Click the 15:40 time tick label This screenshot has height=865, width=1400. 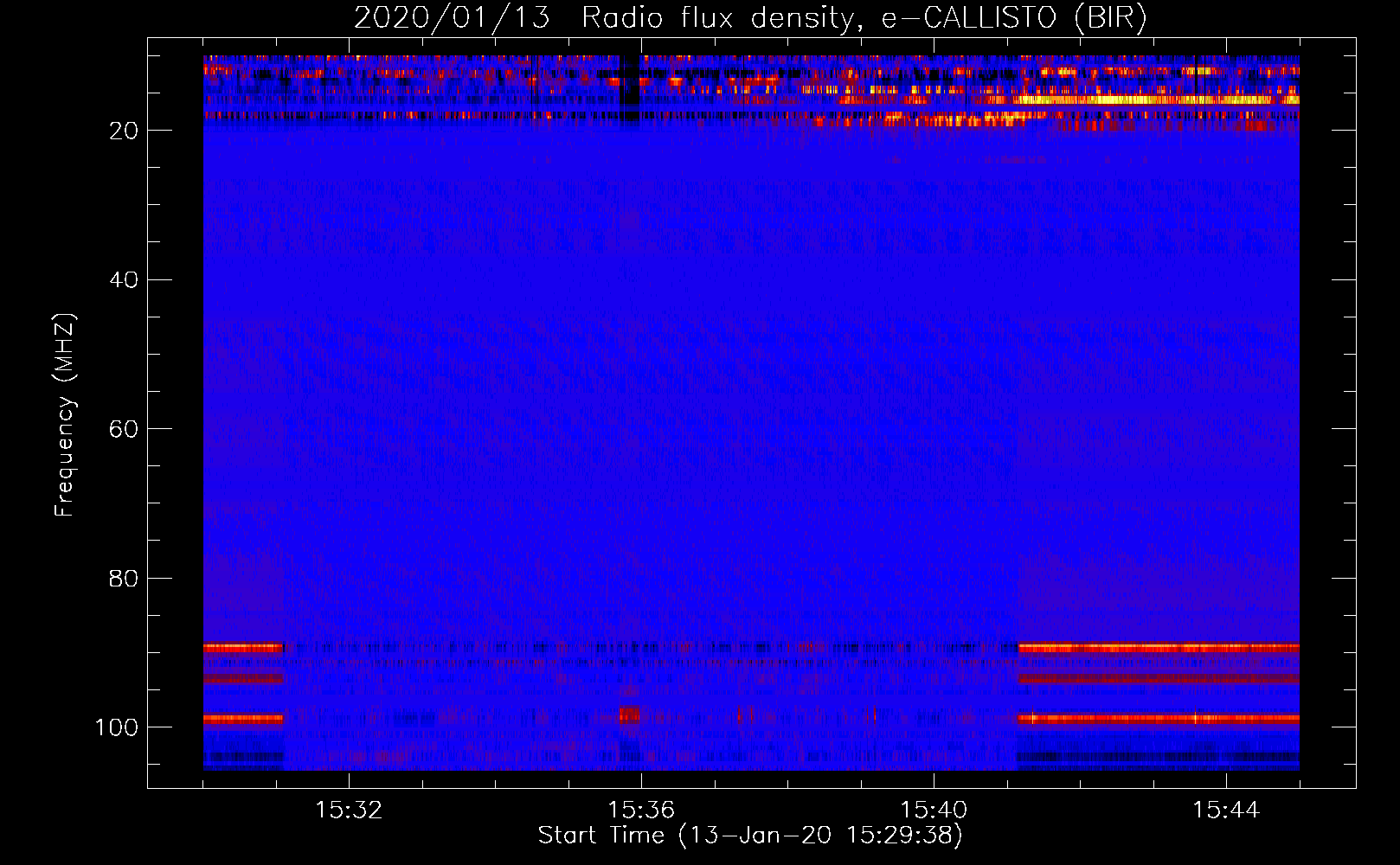coord(934,810)
